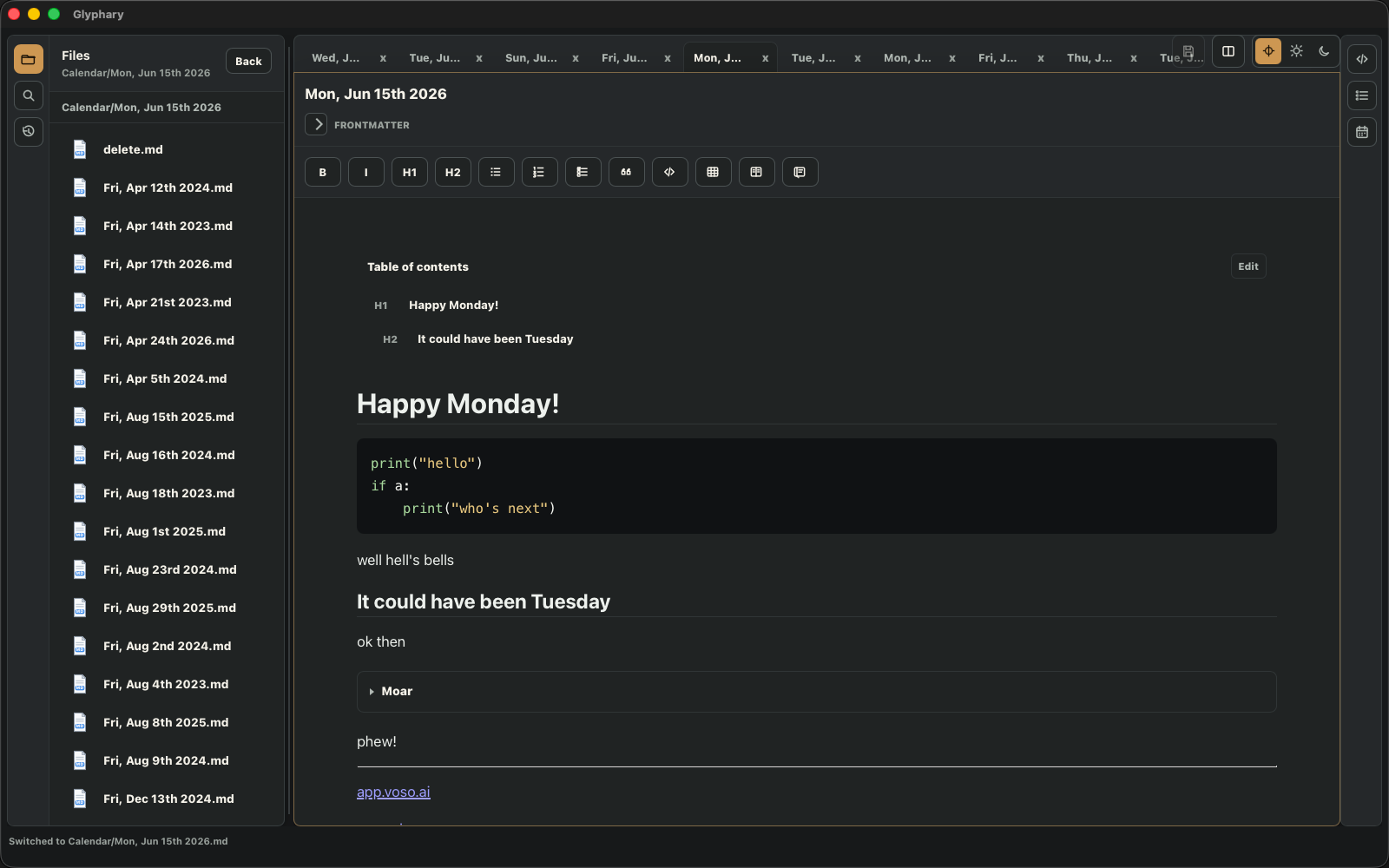The image size is (1389, 868).
Task: Open Fri, Apr 12th 2024.md
Action: (167, 187)
